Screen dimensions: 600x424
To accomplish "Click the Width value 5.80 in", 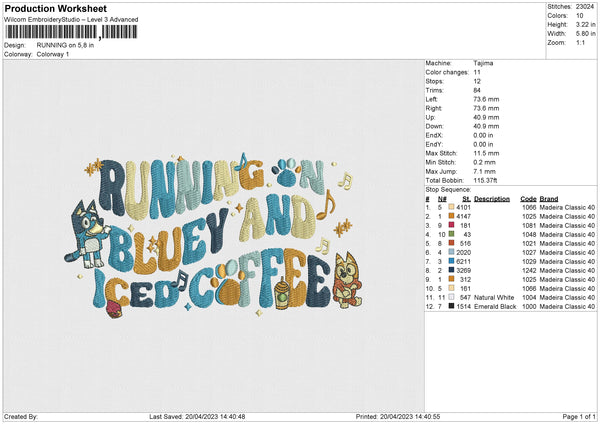I will tap(585, 34).
